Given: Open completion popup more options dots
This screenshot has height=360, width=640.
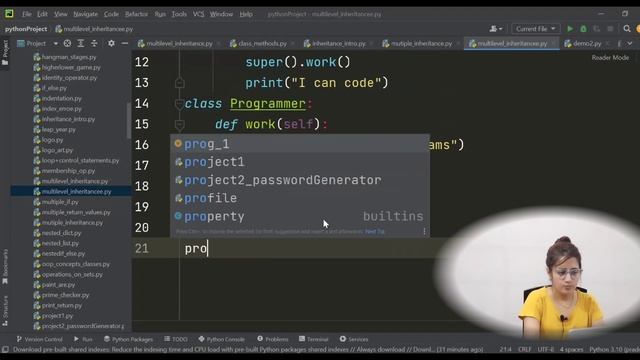Looking at the screenshot, I should tap(424, 231).
